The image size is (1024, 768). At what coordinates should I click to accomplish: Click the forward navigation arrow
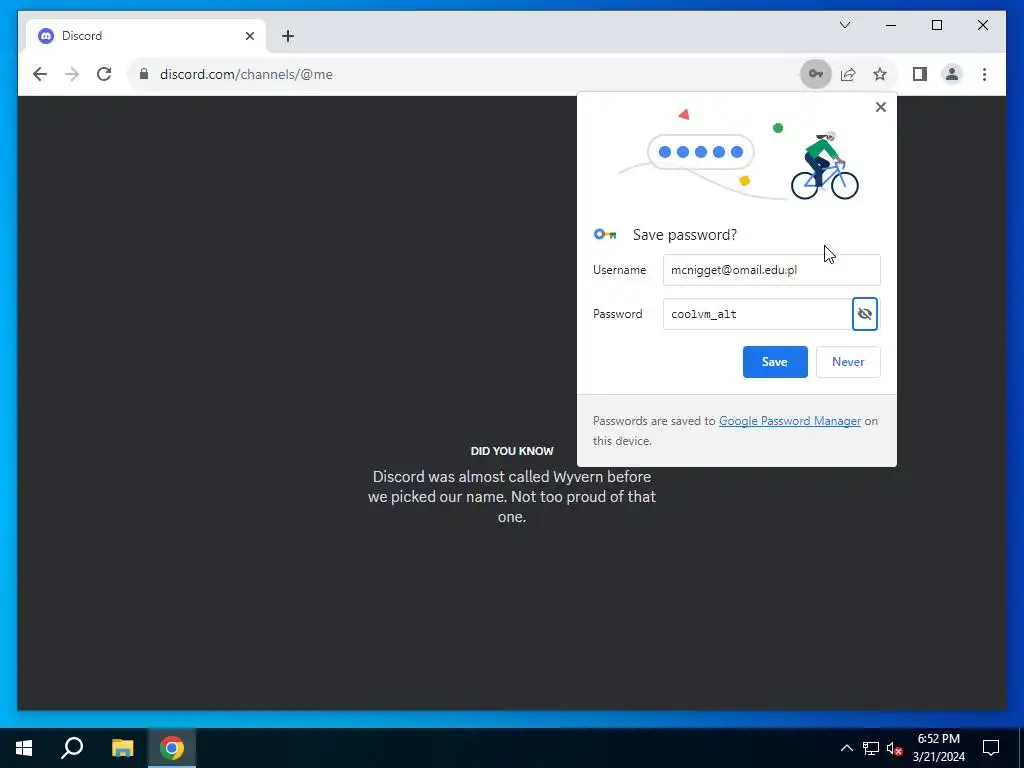click(x=72, y=74)
